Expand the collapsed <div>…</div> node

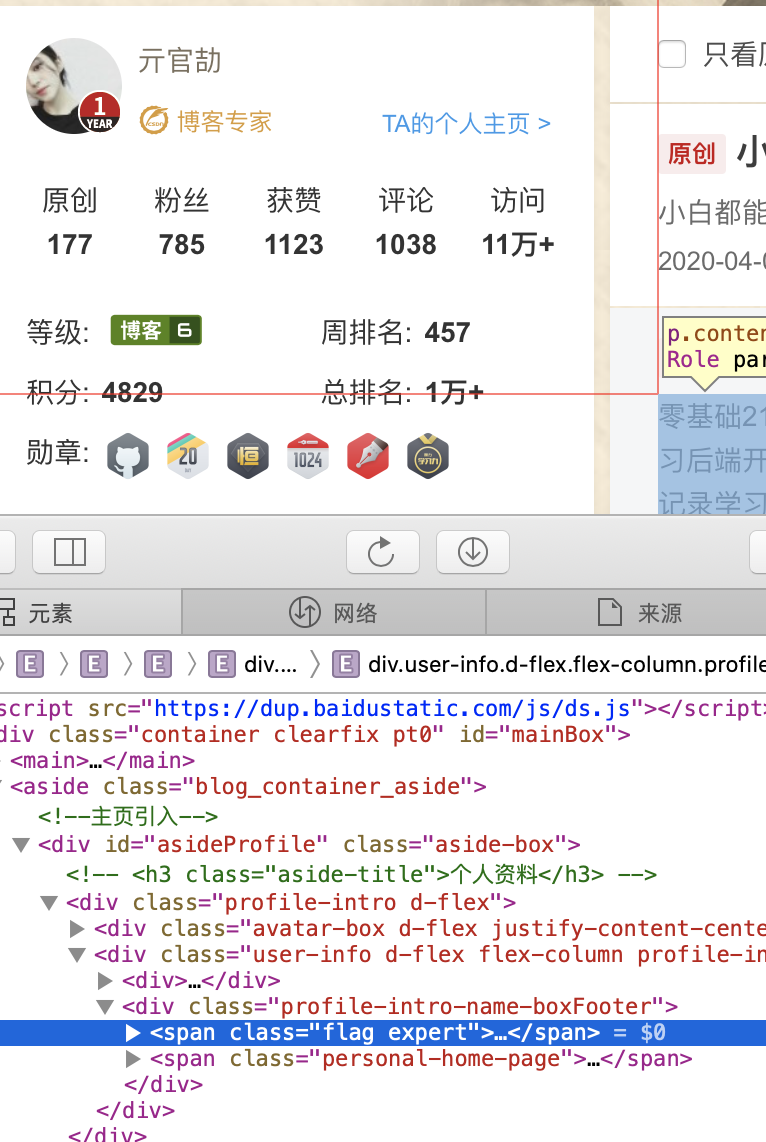pos(106,981)
